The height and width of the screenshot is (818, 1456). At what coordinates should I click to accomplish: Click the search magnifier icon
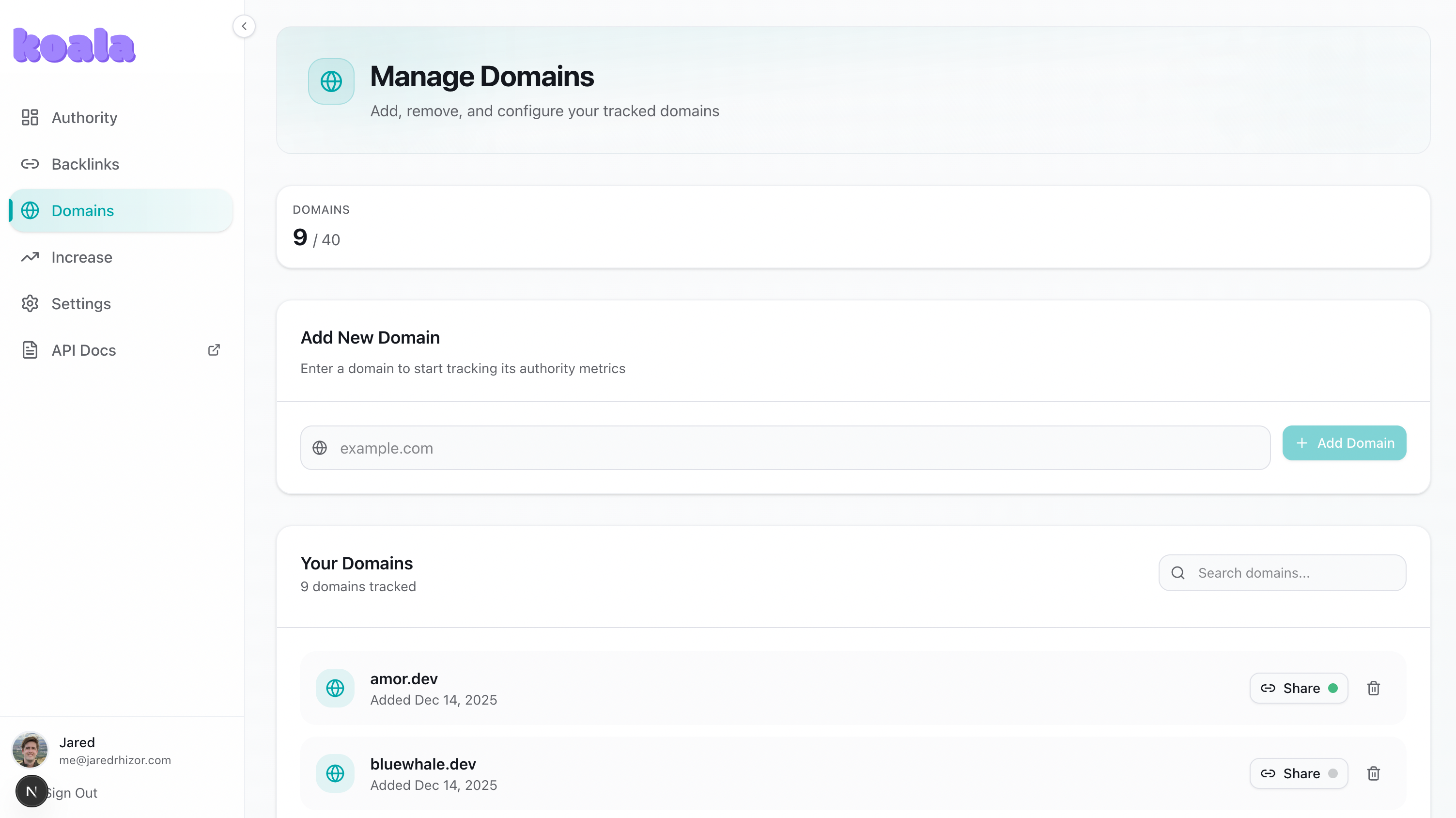pos(1178,573)
